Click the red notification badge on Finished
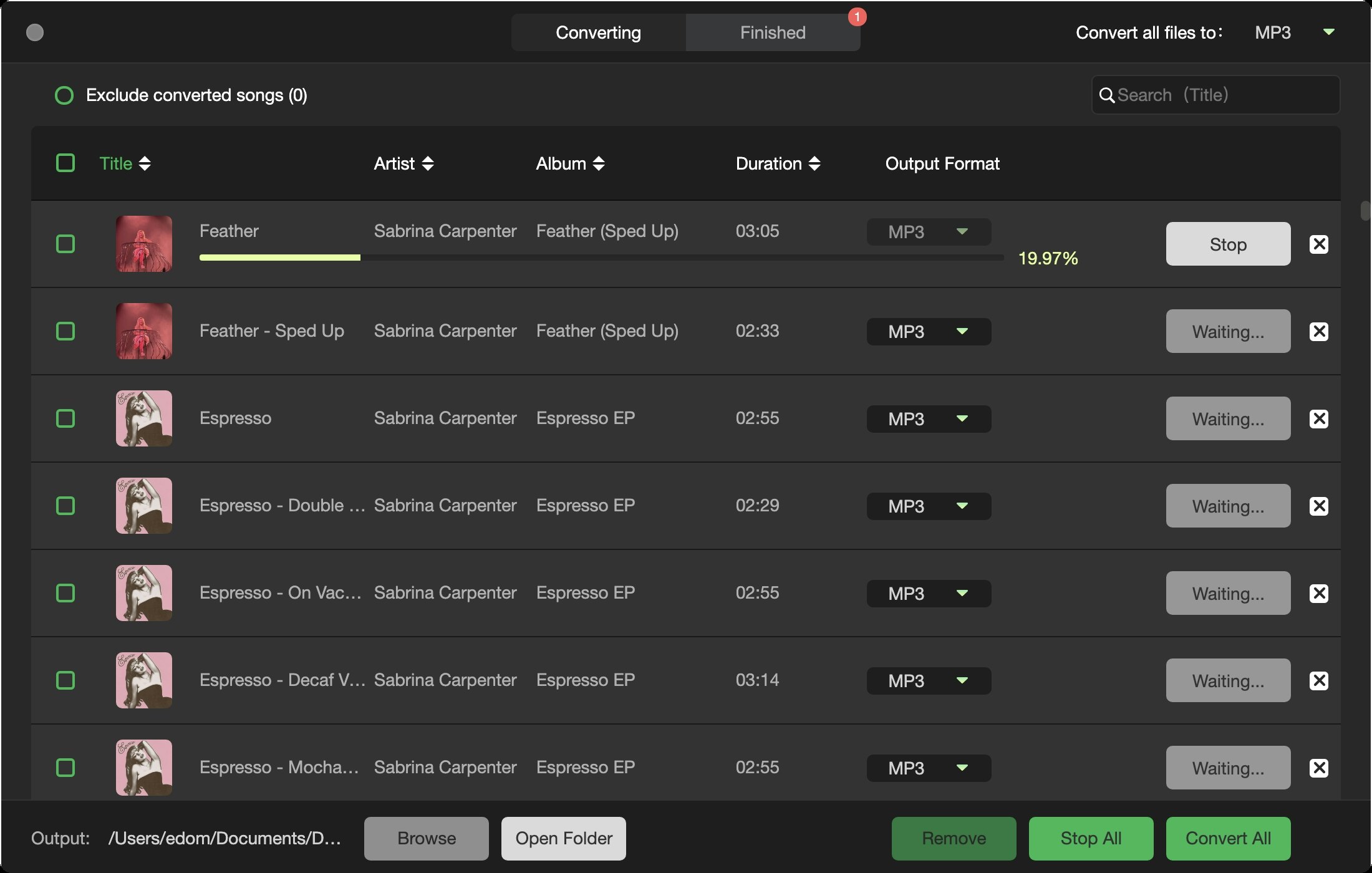 tap(857, 17)
